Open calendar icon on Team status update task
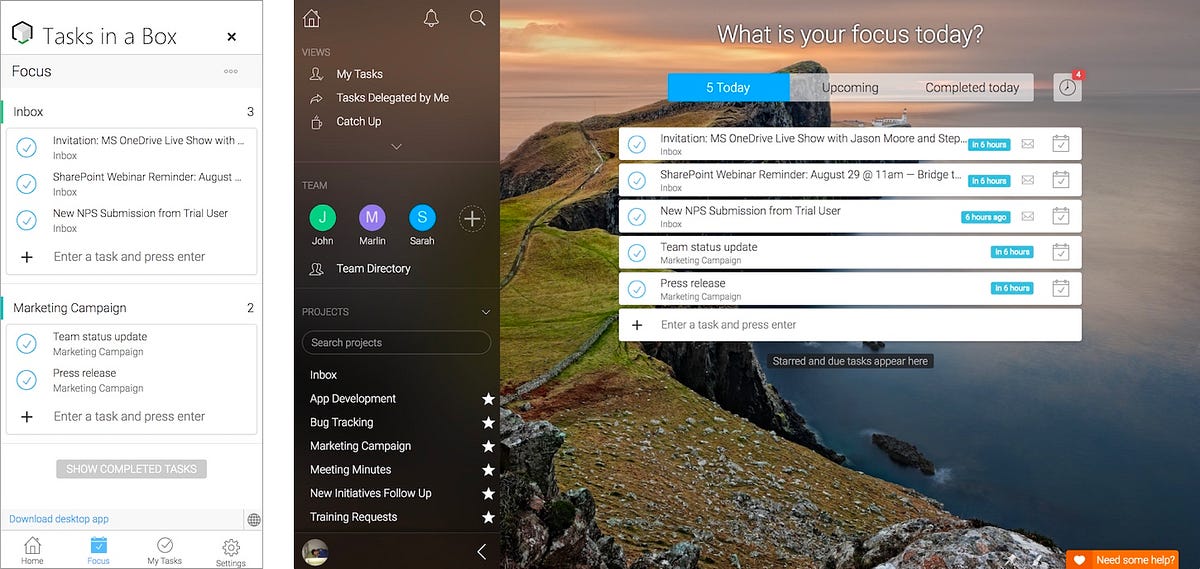1200x569 pixels. coord(1061,252)
